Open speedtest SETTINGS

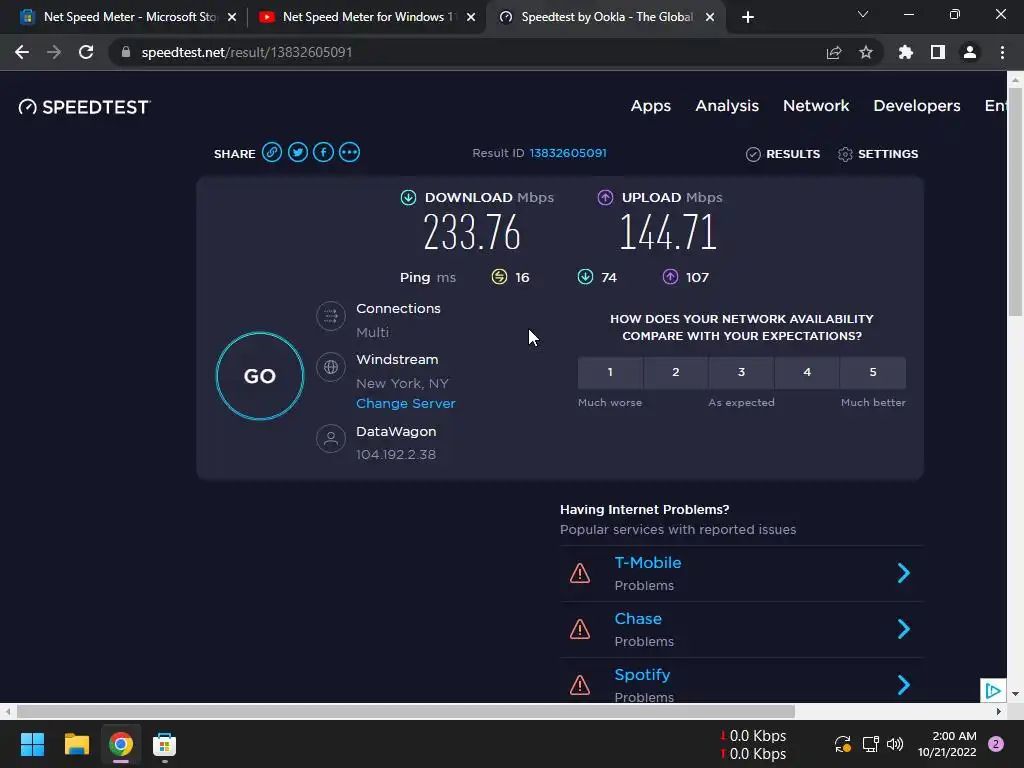click(878, 154)
